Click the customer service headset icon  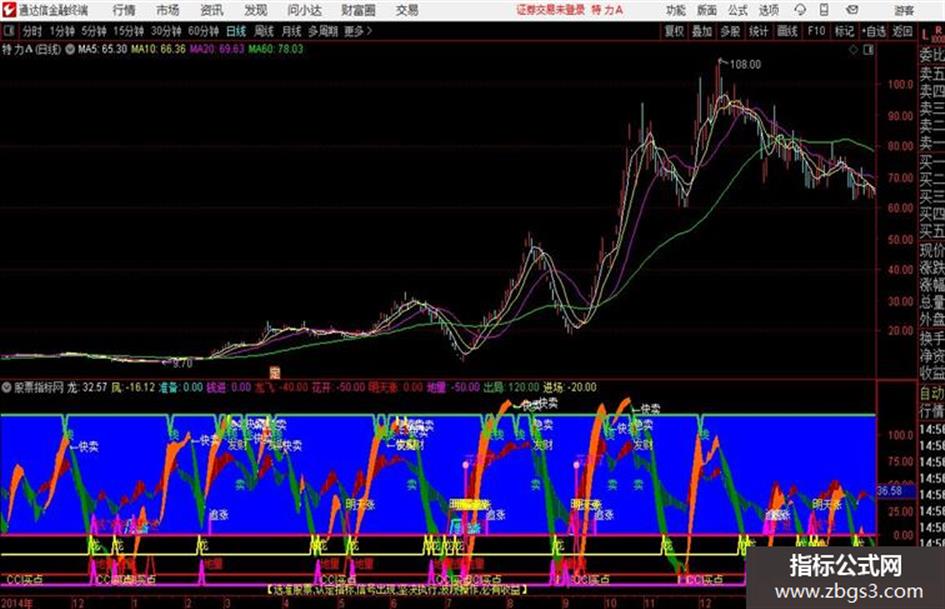click(800, 10)
